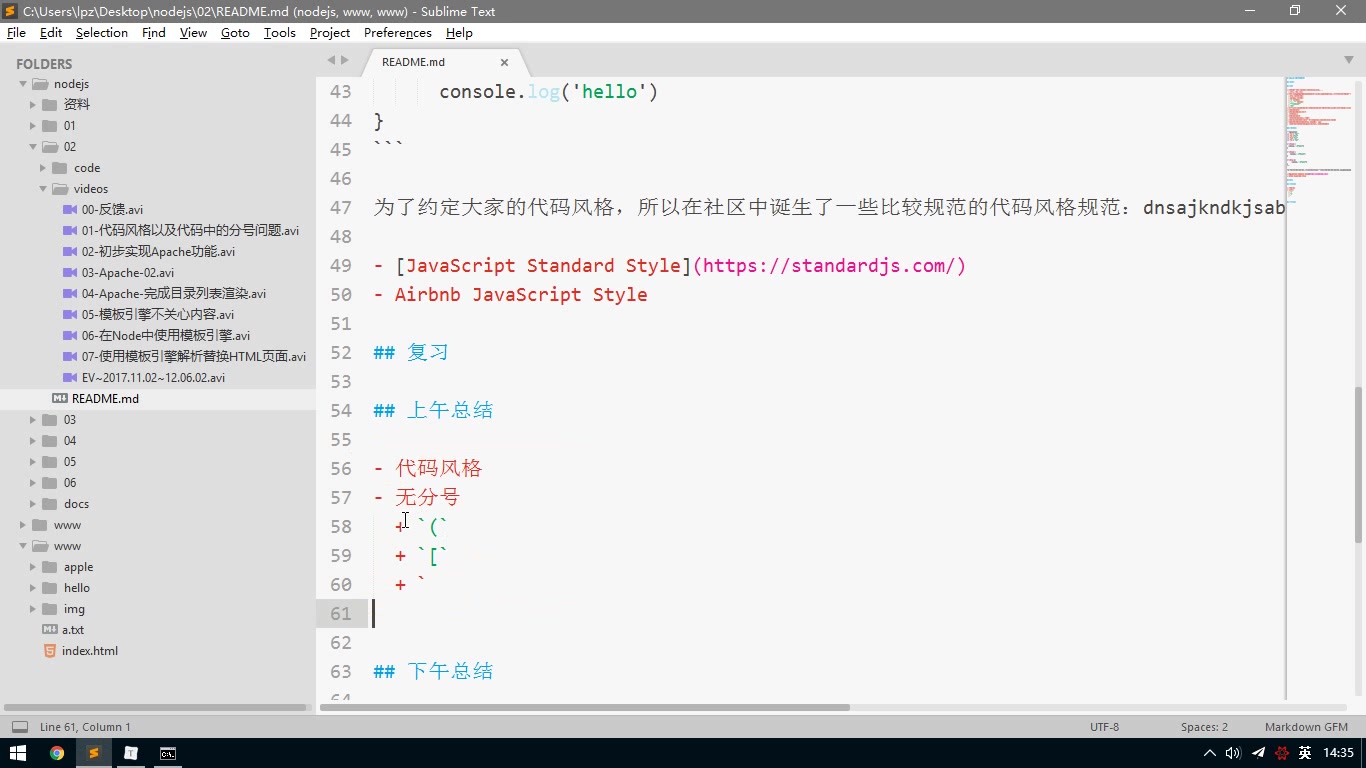Open Typora from the taskbar

(131, 753)
